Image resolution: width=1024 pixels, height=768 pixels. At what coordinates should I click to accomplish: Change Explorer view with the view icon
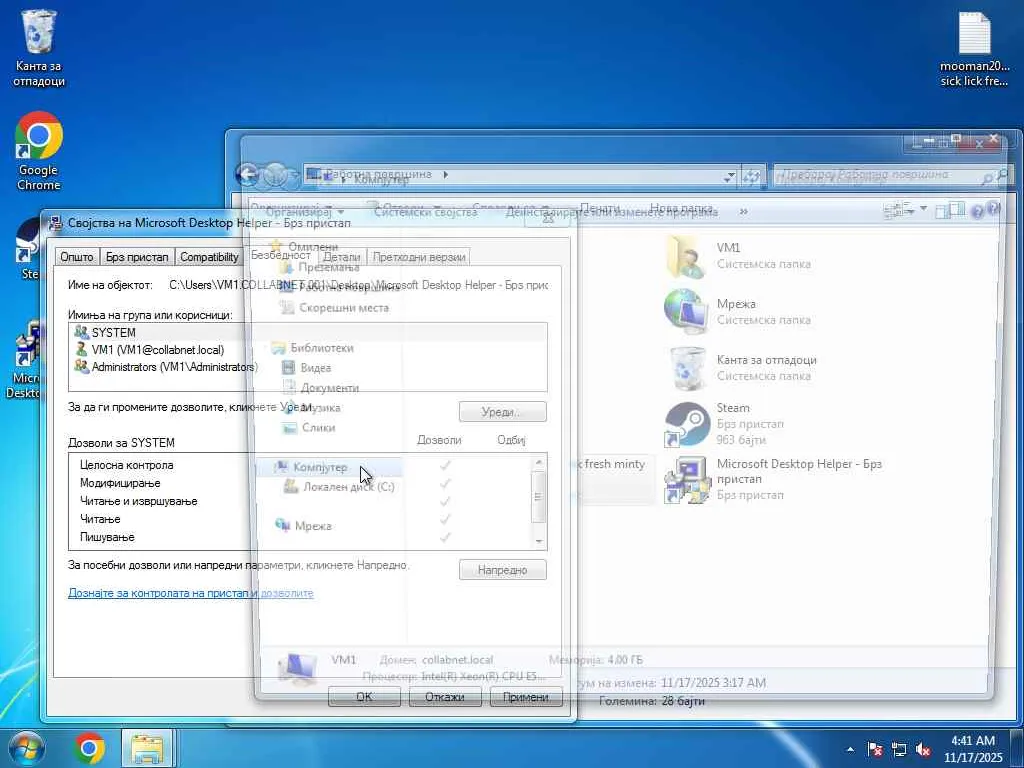click(894, 210)
